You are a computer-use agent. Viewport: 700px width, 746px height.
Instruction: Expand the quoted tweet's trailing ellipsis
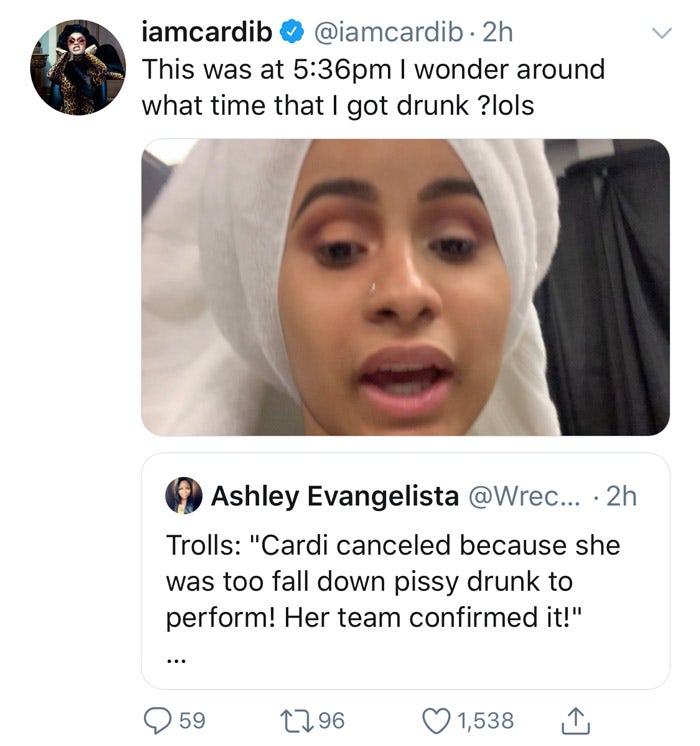click(x=176, y=658)
